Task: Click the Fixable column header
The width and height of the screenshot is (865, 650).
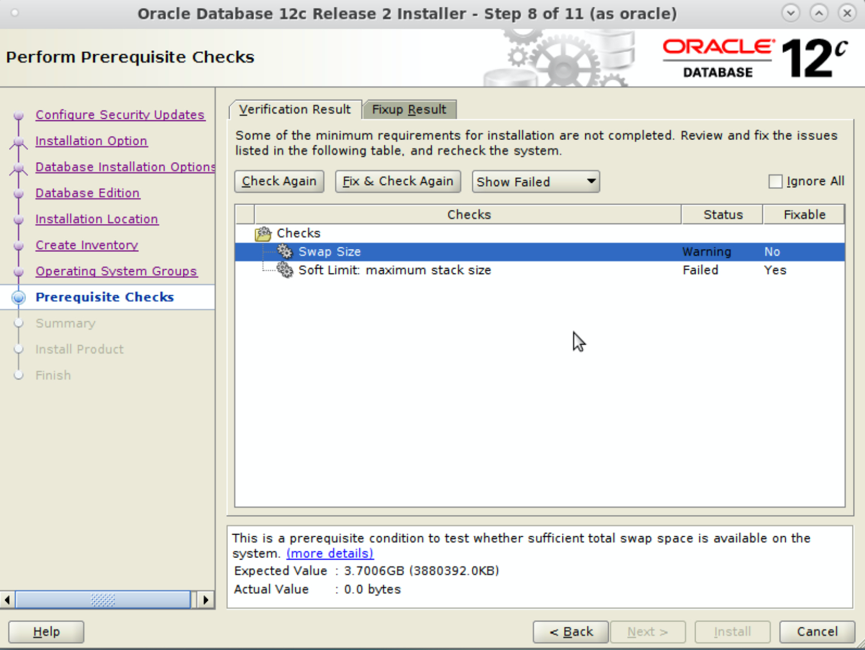Action: point(804,215)
